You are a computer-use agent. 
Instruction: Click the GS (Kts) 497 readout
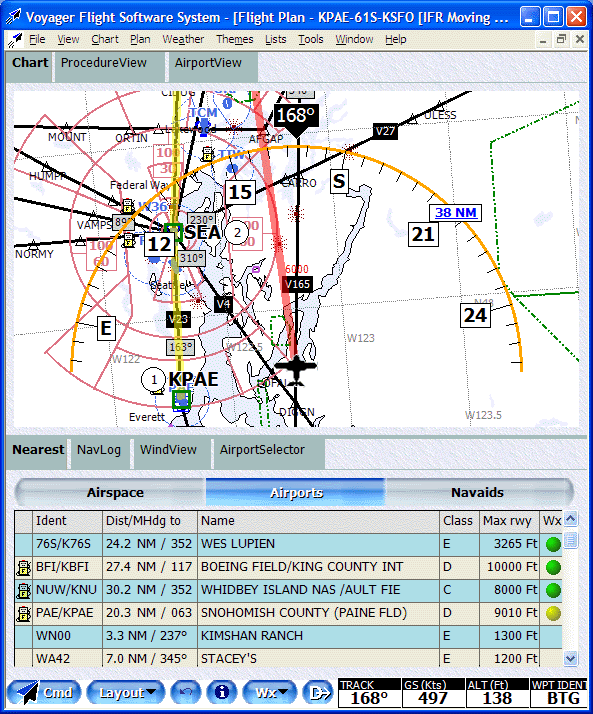[x=433, y=693]
